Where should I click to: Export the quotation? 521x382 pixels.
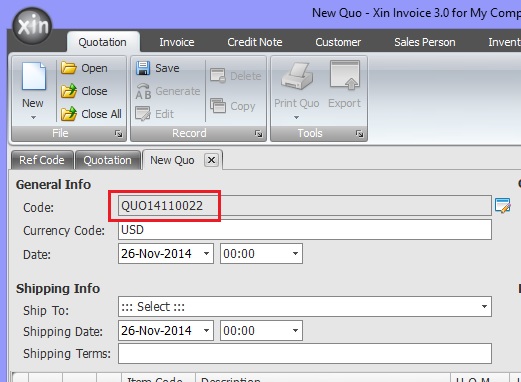click(344, 85)
